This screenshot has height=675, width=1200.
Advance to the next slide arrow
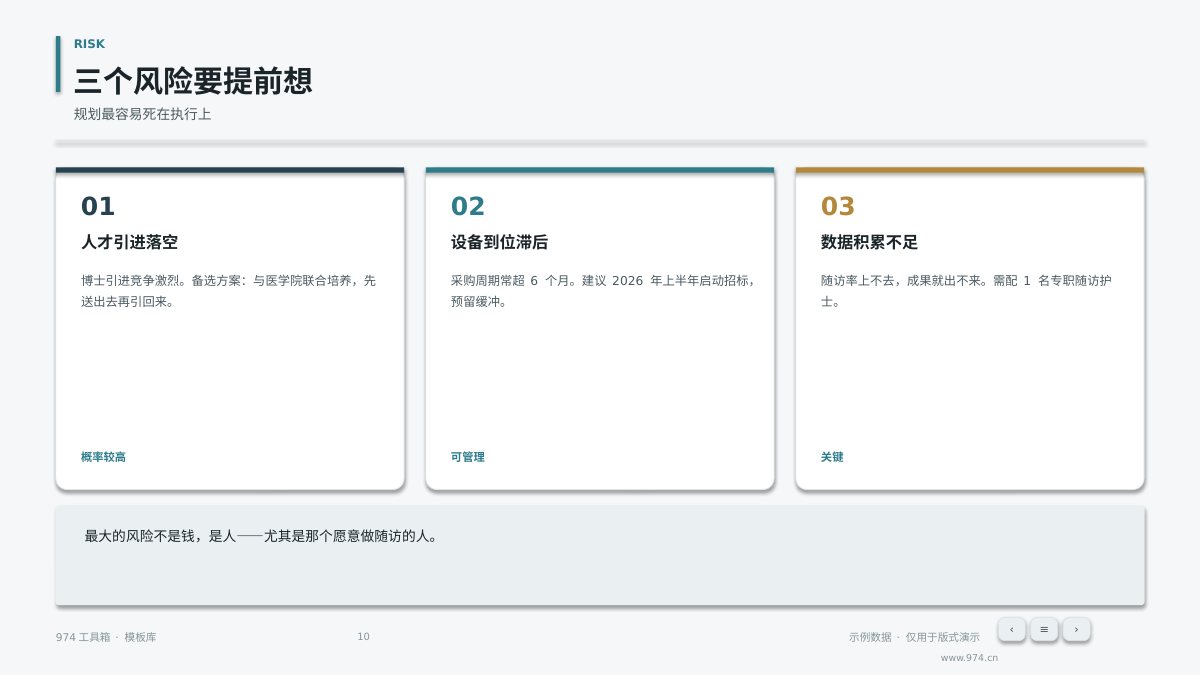click(x=1076, y=629)
